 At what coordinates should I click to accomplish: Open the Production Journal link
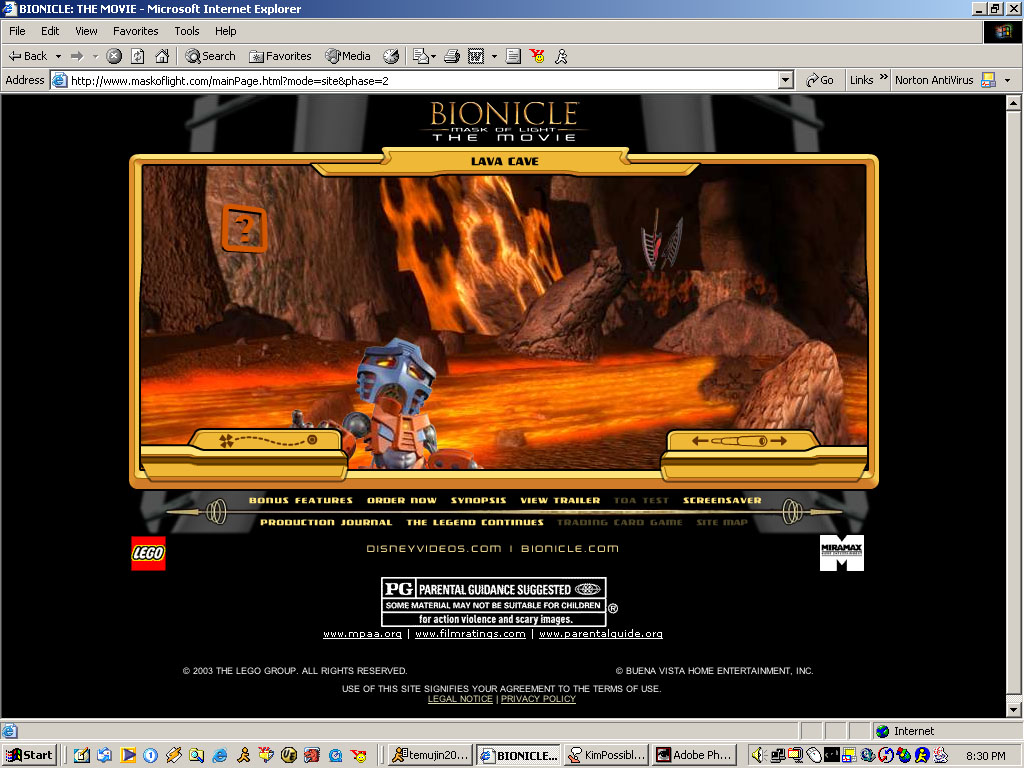tap(326, 522)
